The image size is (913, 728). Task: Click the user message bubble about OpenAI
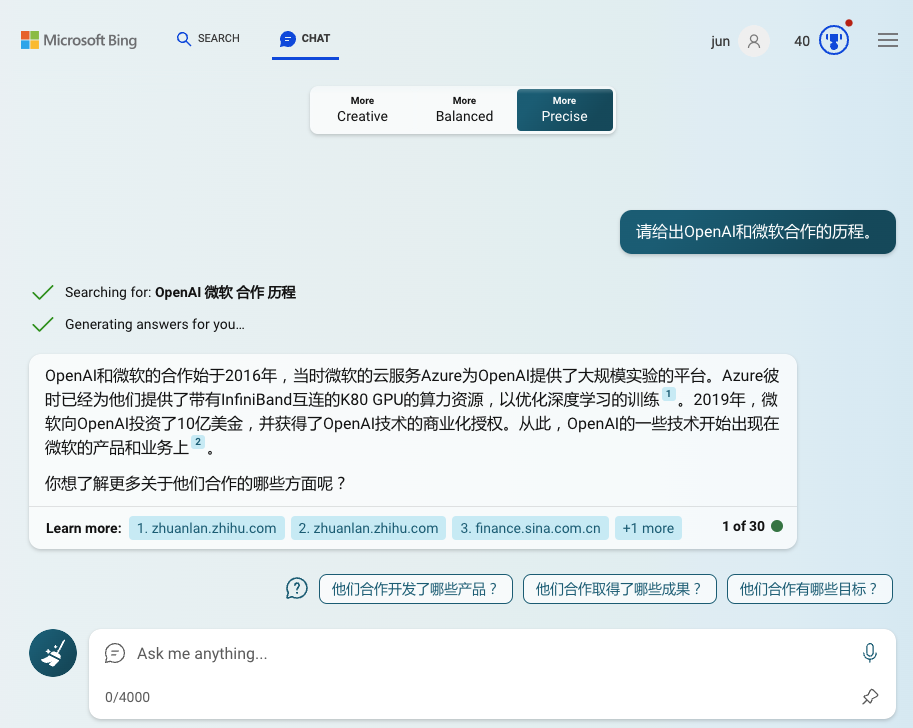coord(758,232)
